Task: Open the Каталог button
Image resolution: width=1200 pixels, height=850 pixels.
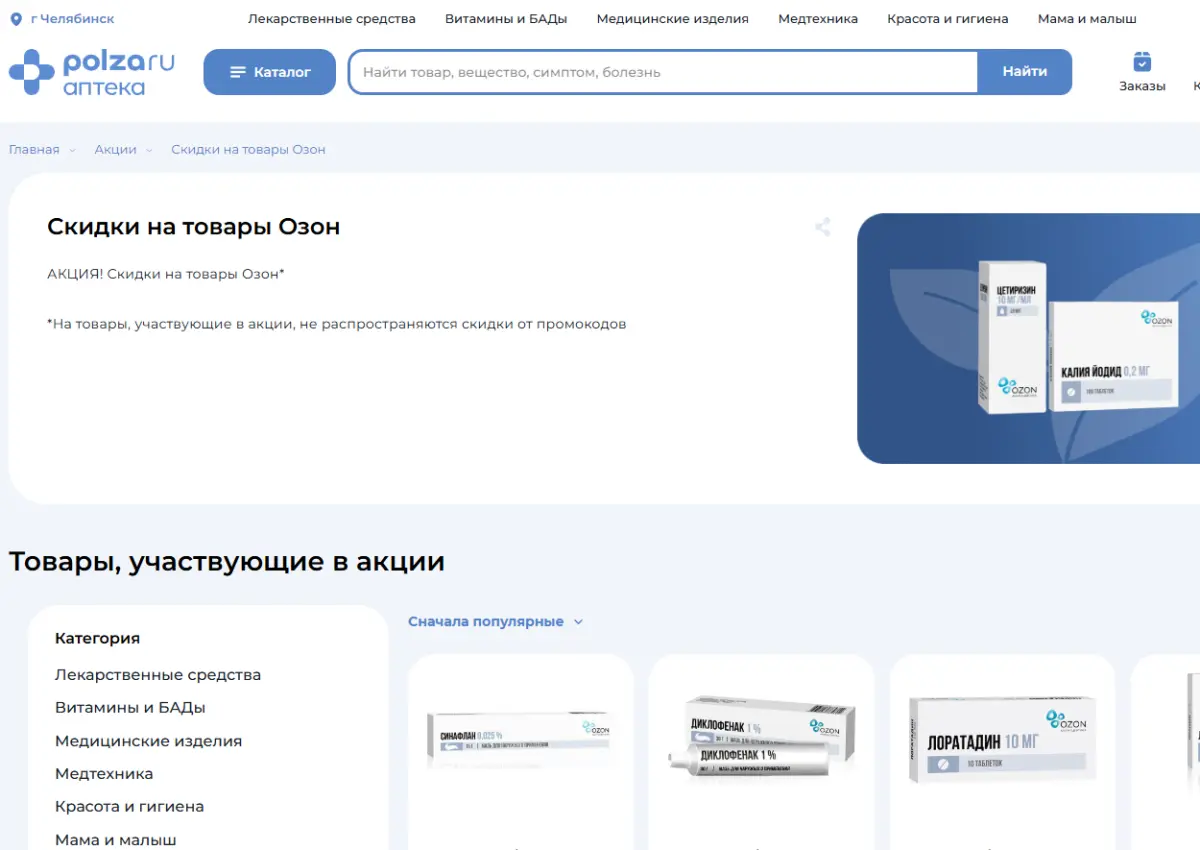Action: click(x=270, y=72)
